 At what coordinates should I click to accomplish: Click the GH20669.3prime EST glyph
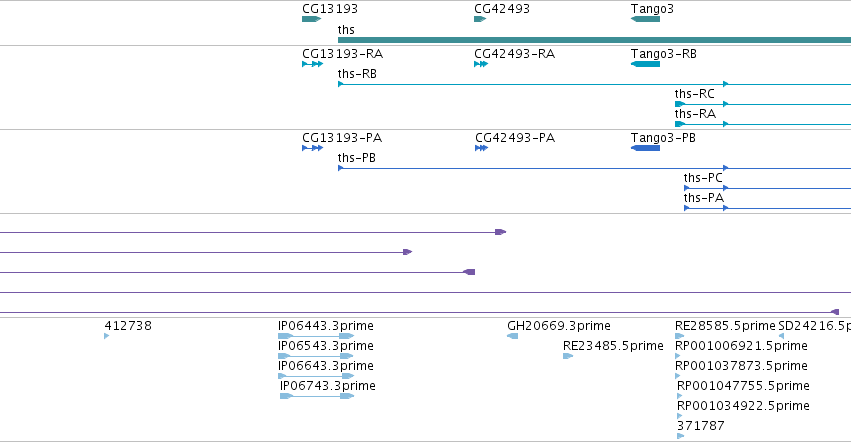click(x=512, y=336)
